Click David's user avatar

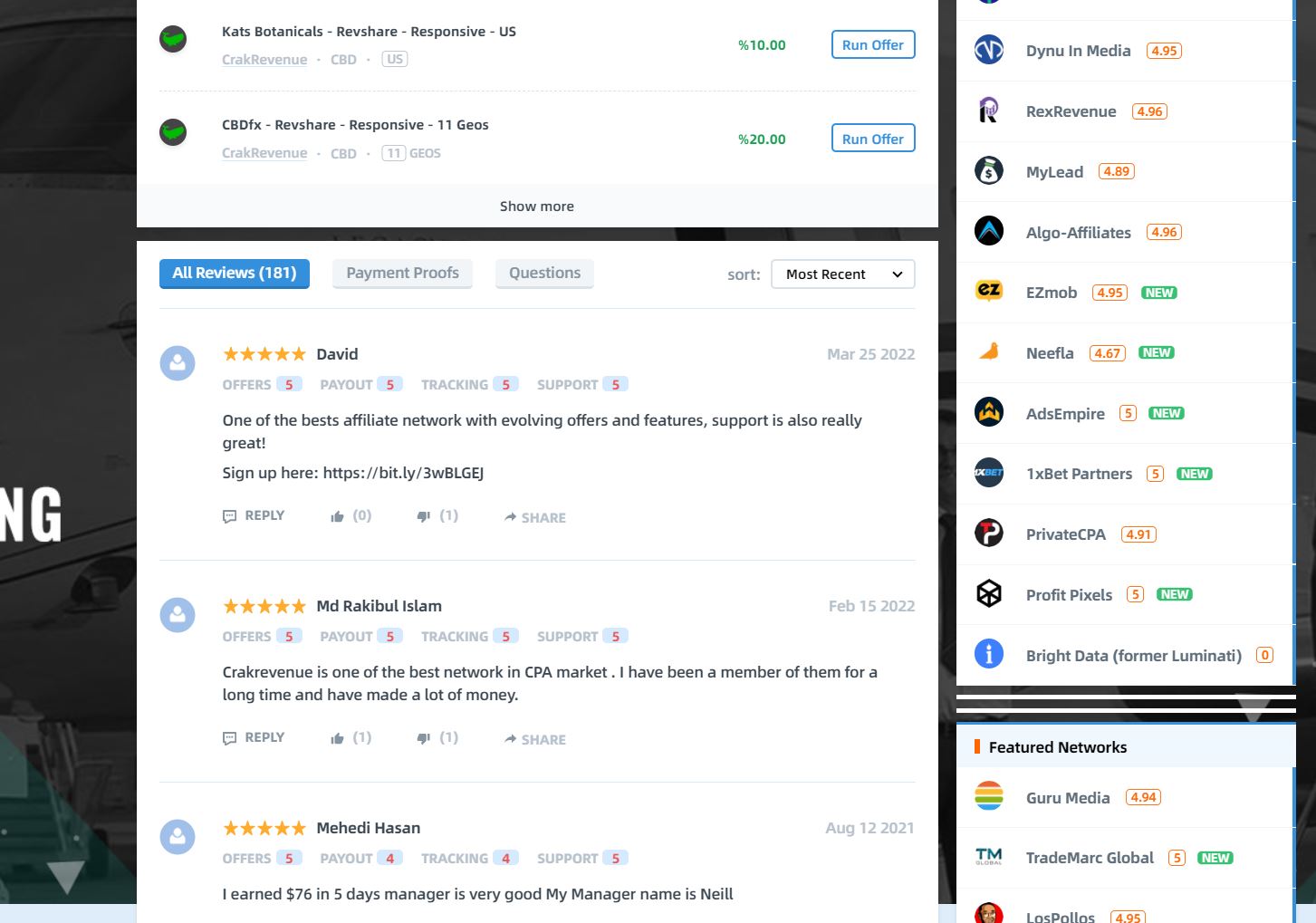pyautogui.click(x=178, y=363)
